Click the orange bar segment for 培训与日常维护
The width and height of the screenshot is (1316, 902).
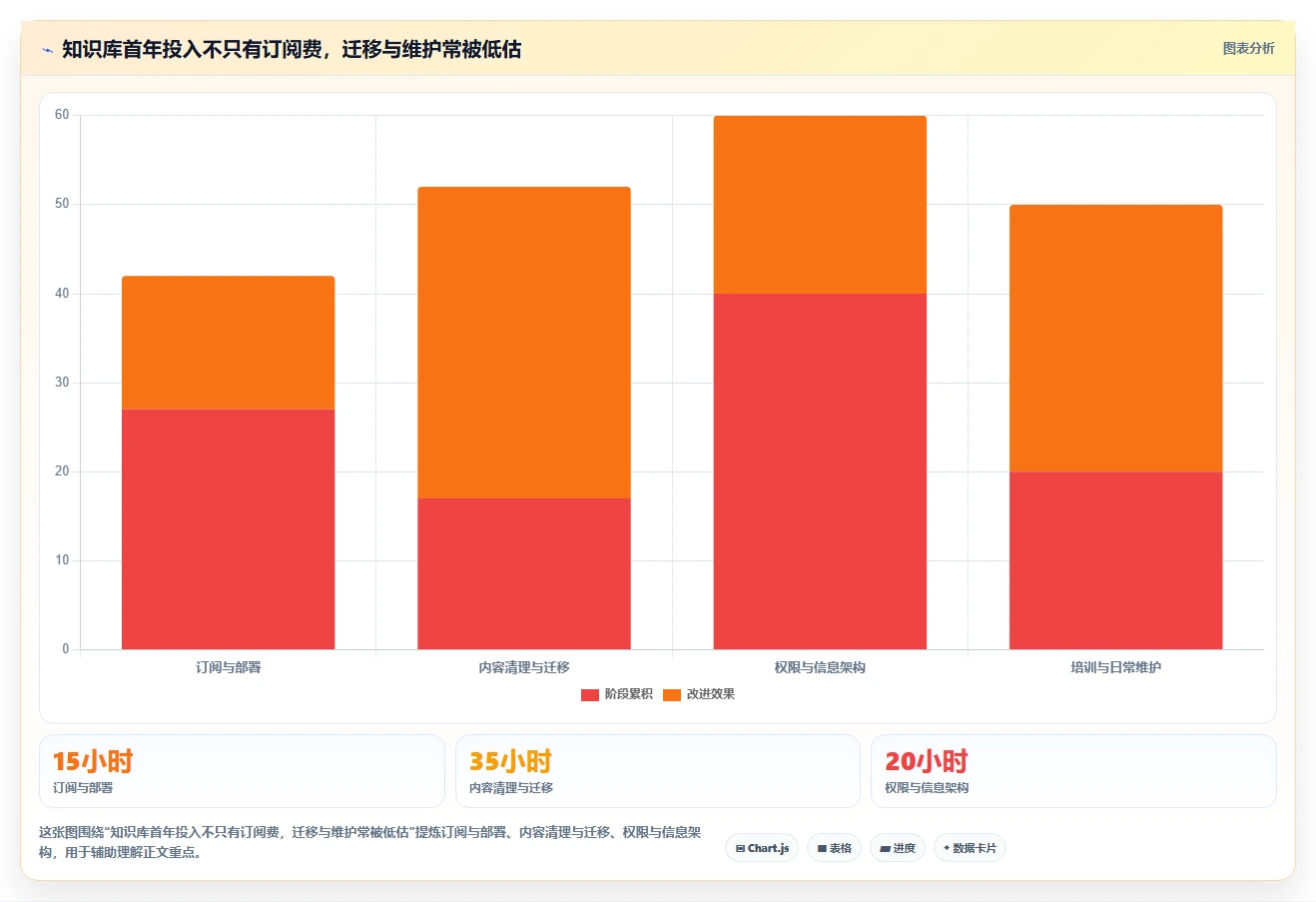coord(1116,339)
